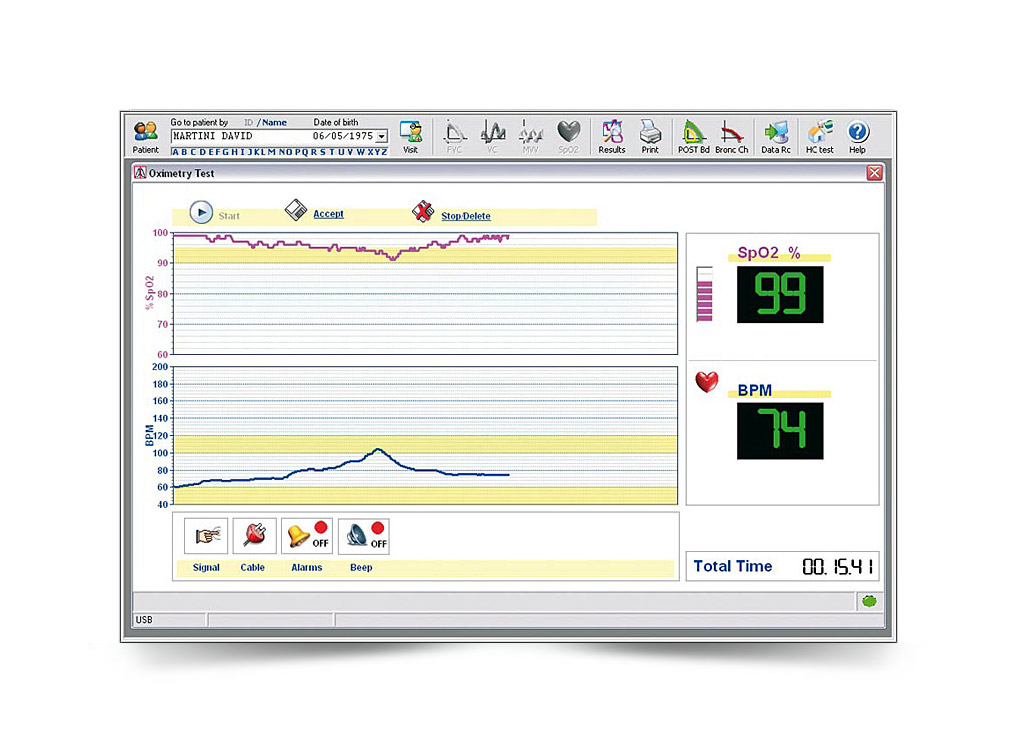The image size is (1018, 753).
Task: Toggle the Beep OFF speaker button
Action: 364,537
